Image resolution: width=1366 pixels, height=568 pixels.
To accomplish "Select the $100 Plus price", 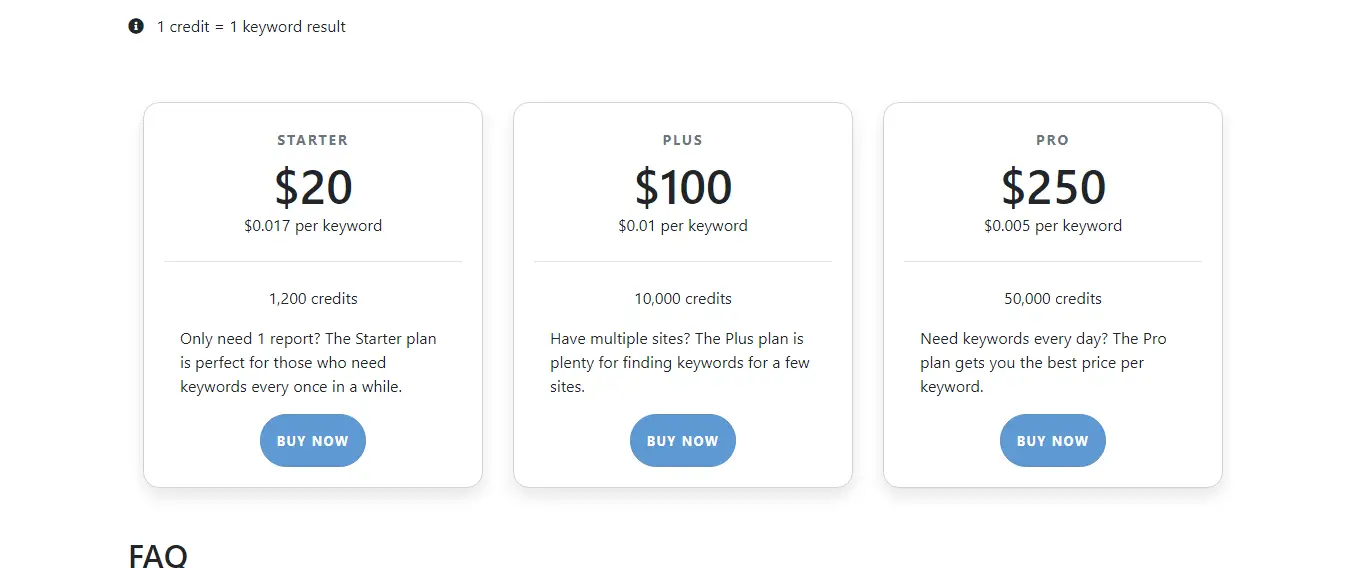I will [x=683, y=187].
